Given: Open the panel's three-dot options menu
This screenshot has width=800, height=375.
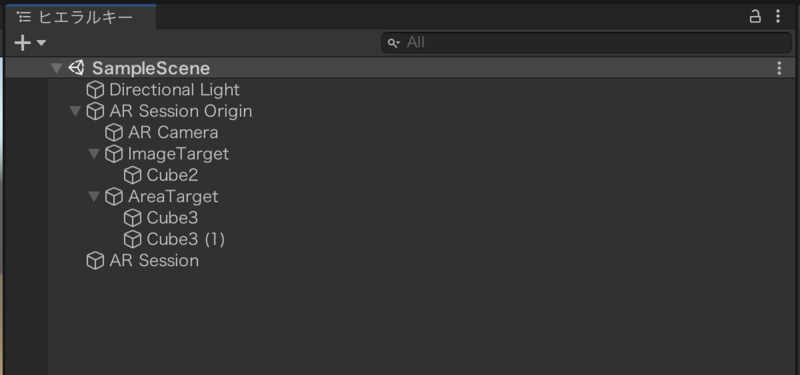Looking at the screenshot, I should tap(778, 16).
